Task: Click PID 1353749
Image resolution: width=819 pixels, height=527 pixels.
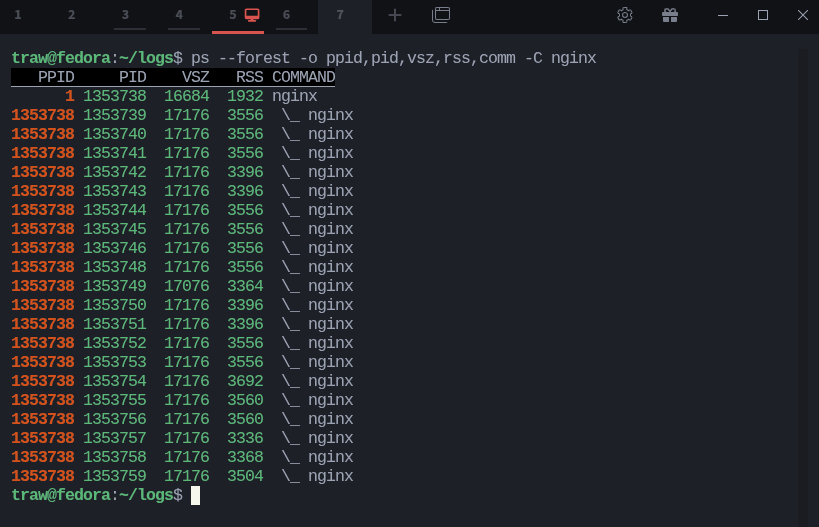Action: click(115, 286)
